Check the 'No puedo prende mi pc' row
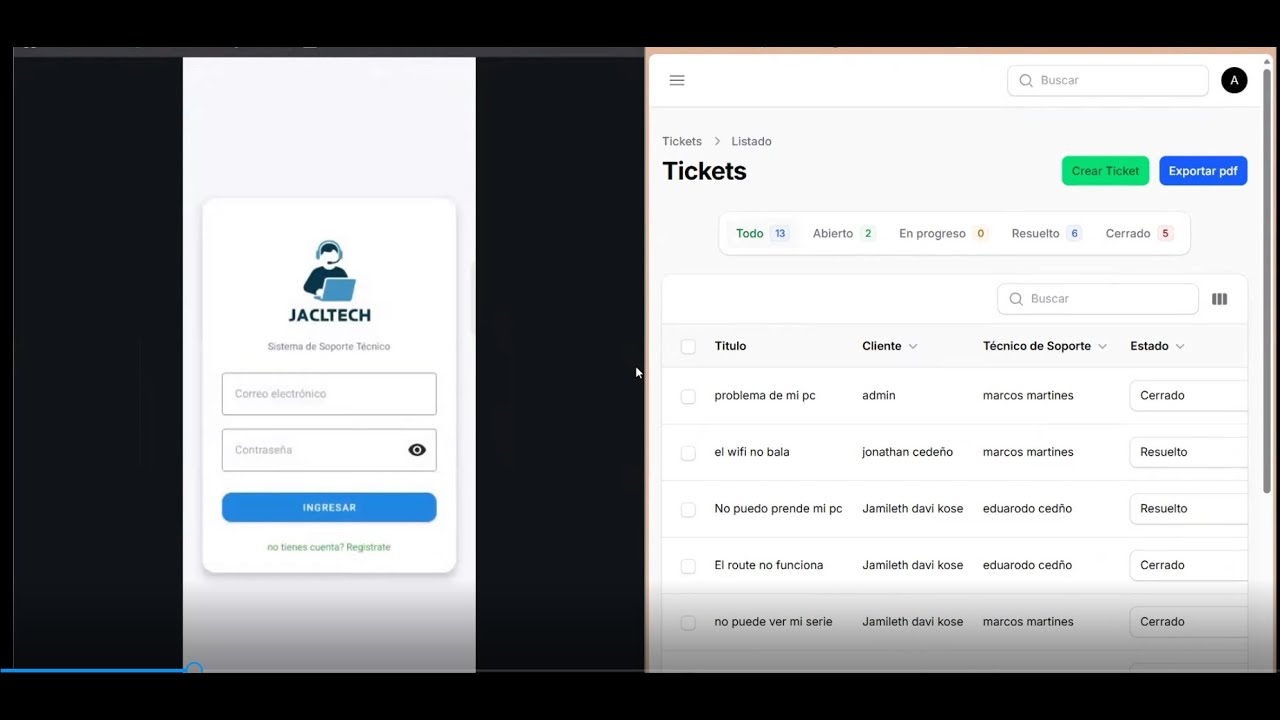1280x720 pixels. point(688,509)
